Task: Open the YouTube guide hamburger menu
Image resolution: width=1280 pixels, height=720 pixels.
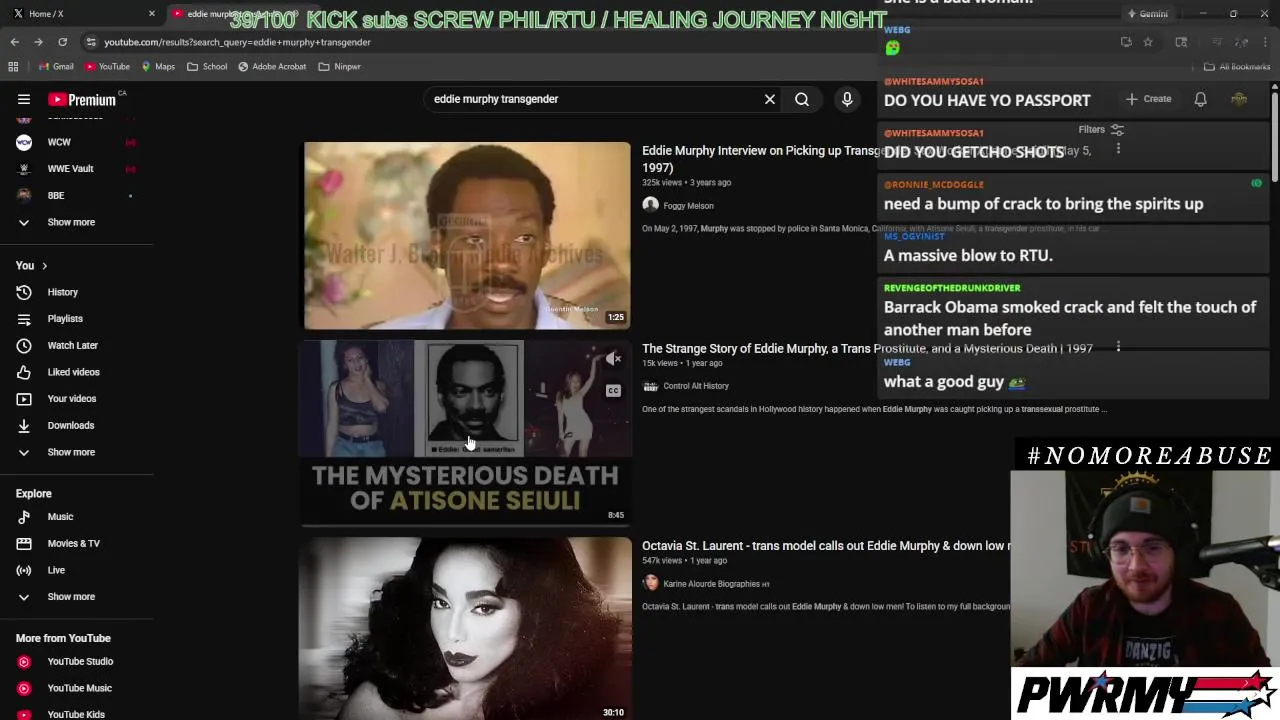Action: [24, 99]
